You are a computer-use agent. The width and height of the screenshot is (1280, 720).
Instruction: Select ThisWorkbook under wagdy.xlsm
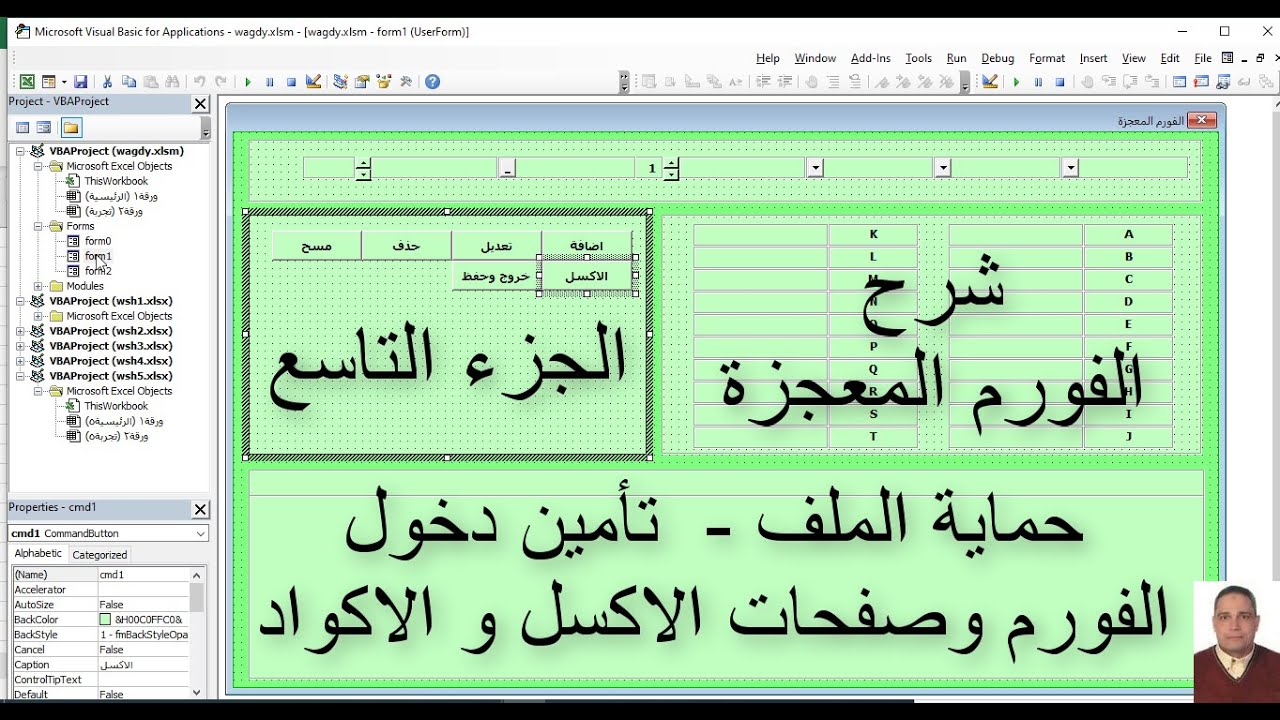tap(116, 181)
